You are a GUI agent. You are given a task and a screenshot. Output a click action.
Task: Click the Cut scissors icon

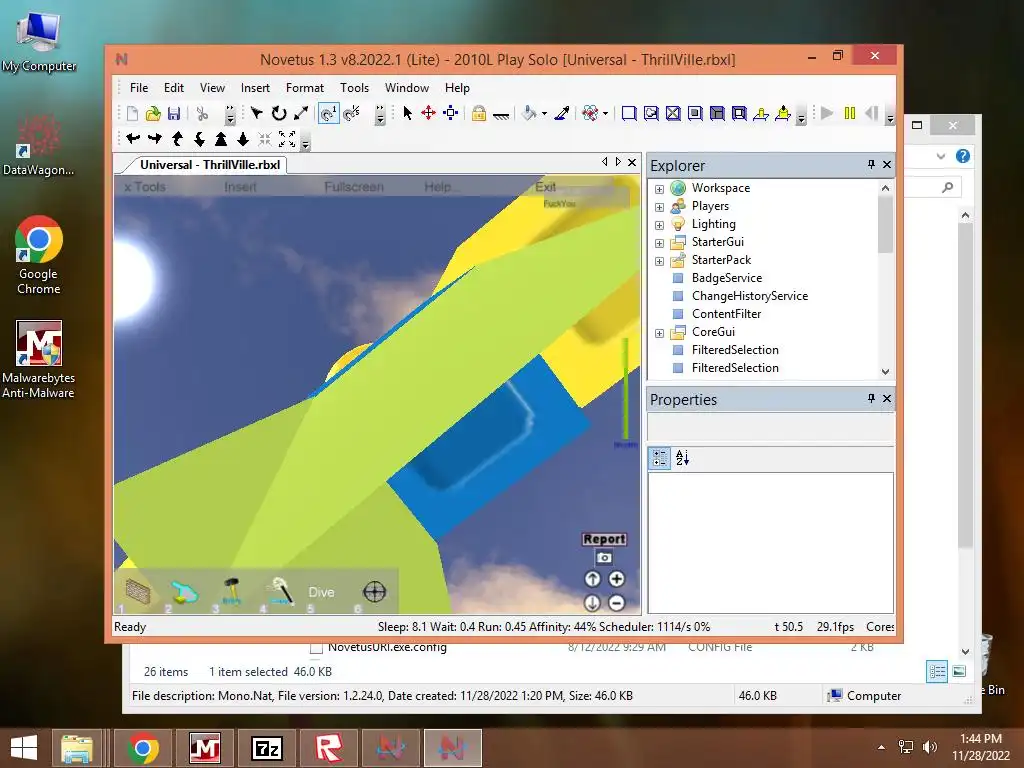tap(202, 114)
